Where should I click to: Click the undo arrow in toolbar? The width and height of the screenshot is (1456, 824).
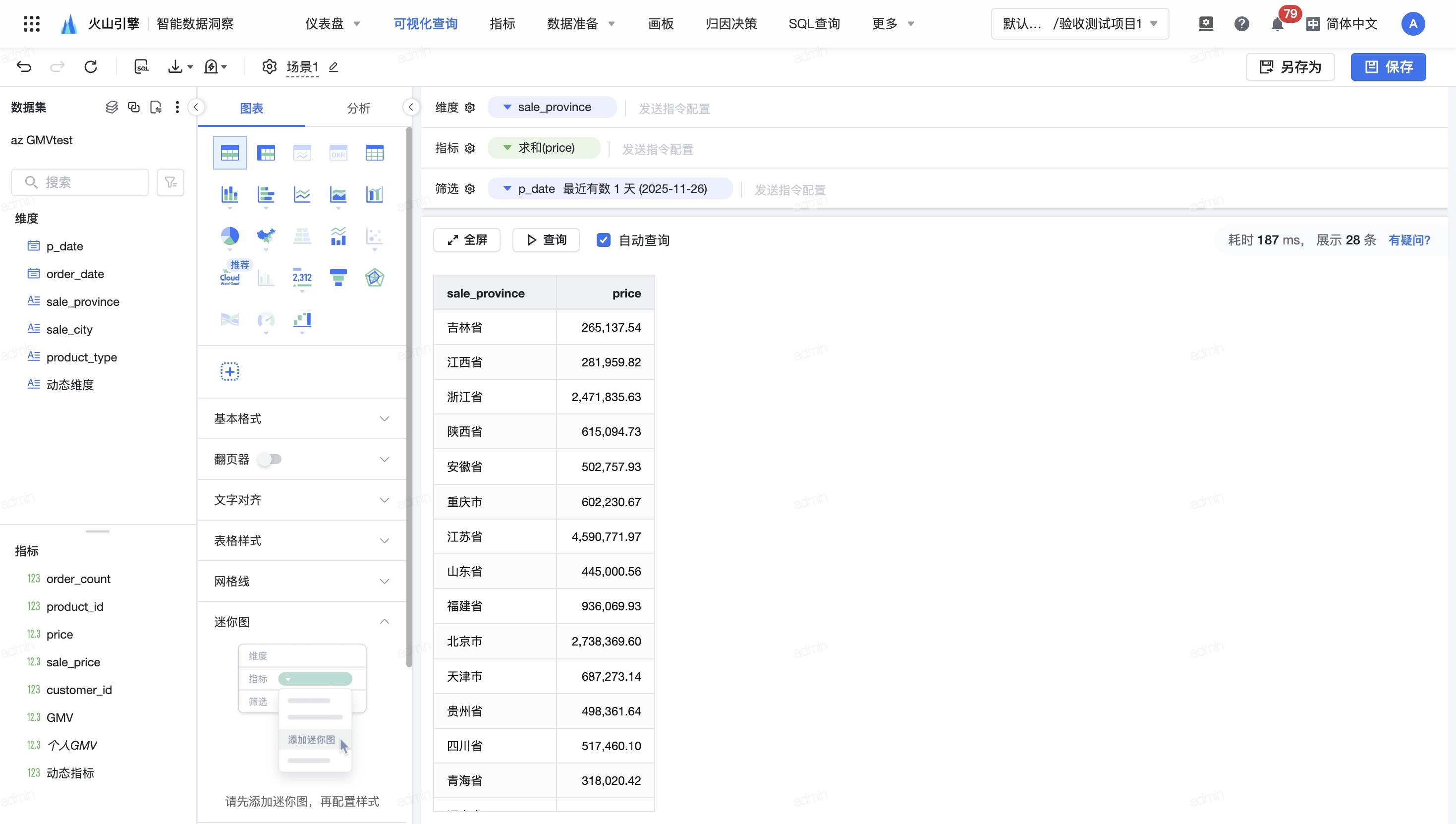(x=24, y=67)
